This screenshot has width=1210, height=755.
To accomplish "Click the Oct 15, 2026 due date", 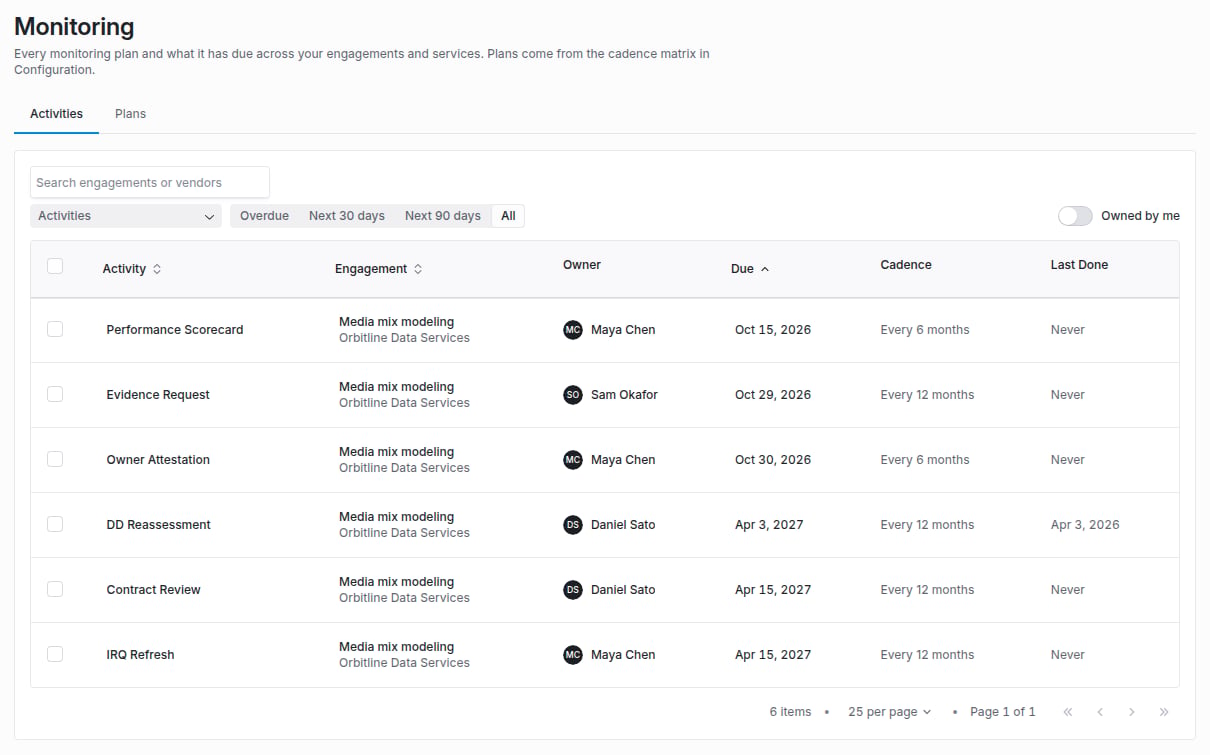I will coord(773,330).
